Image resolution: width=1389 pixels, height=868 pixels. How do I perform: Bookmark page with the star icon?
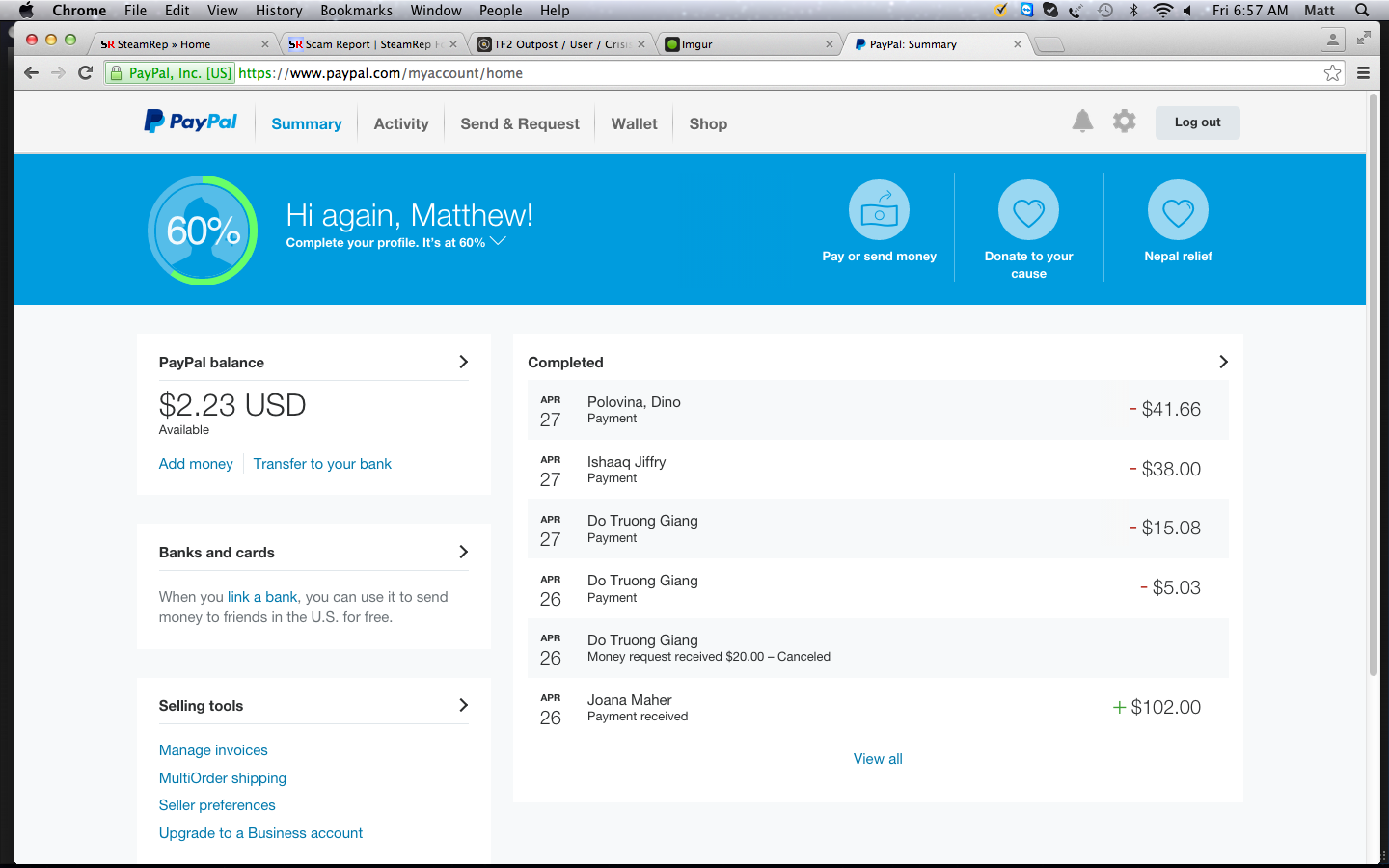1332,73
